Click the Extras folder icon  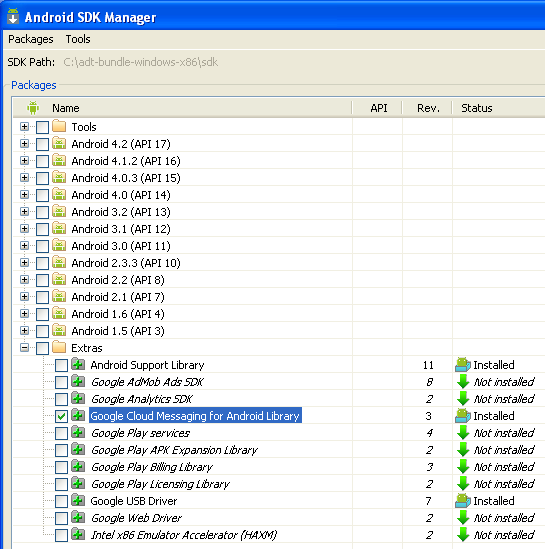(59, 347)
